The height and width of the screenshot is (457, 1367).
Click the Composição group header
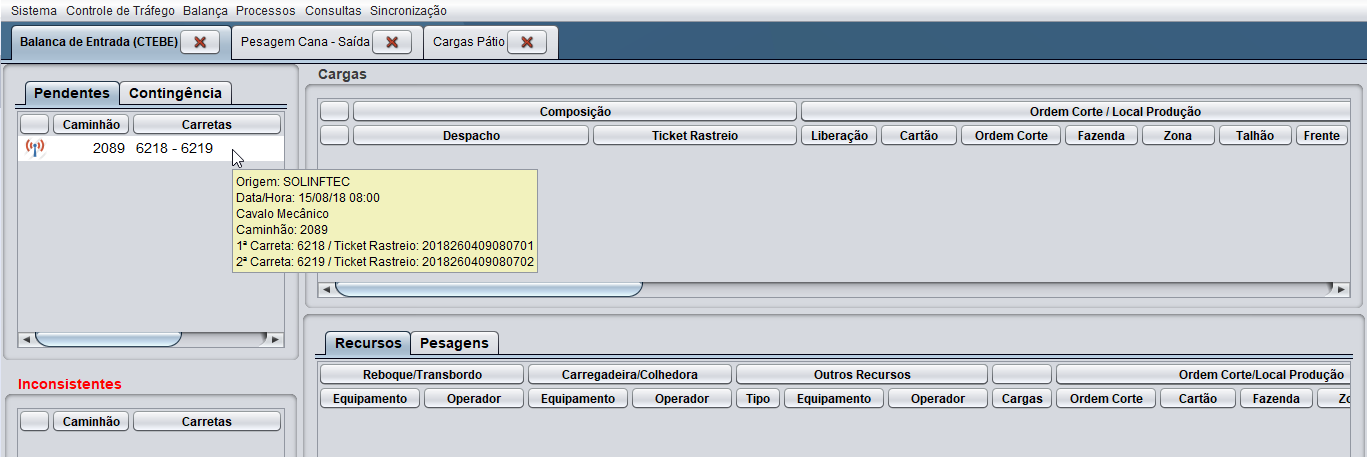pos(575,111)
